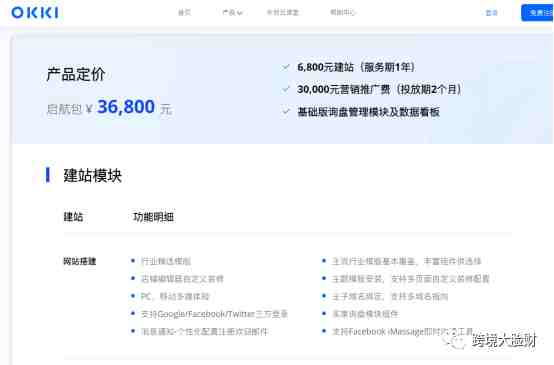Click the 建站模块 section heading
Viewport: 554px width, 365px height.
(x=93, y=175)
